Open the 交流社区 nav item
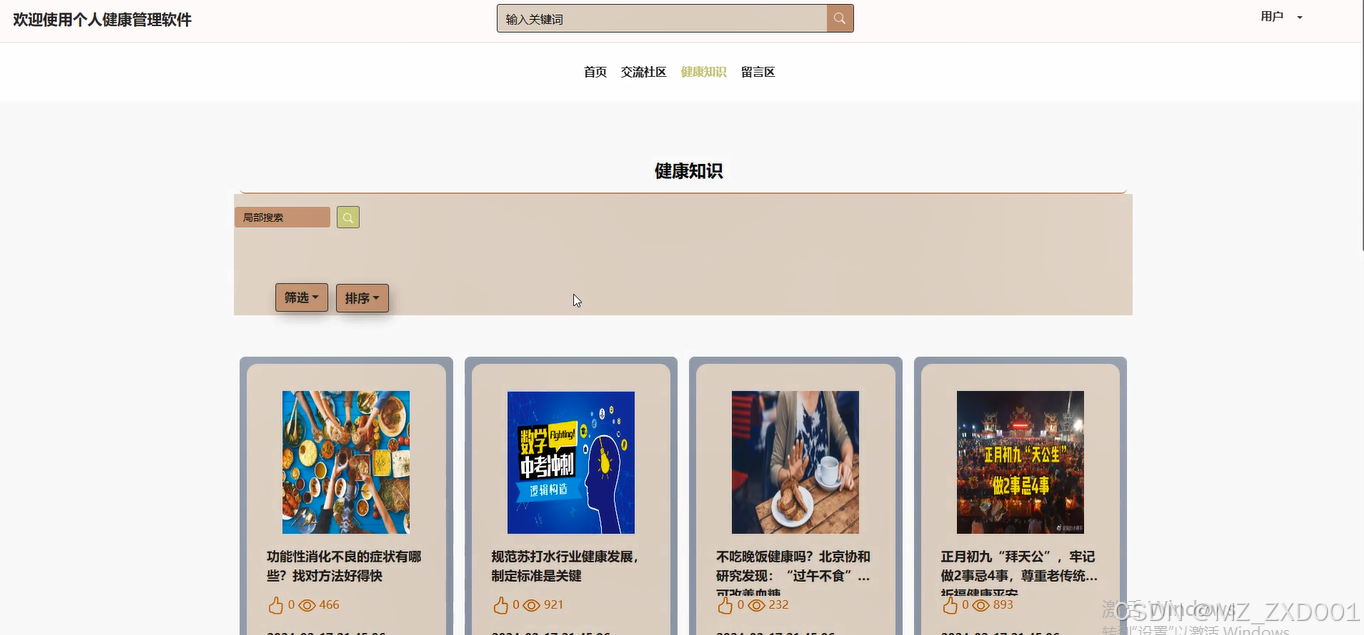This screenshot has height=635, width=1364. coord(643,72)
